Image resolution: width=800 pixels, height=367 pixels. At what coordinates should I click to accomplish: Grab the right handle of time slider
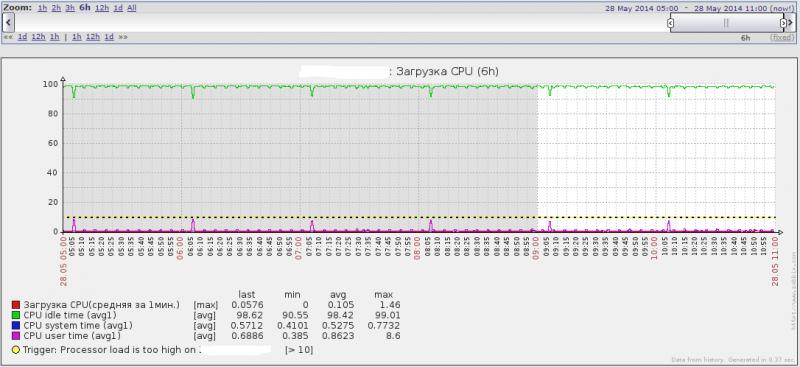click(783, 23)
